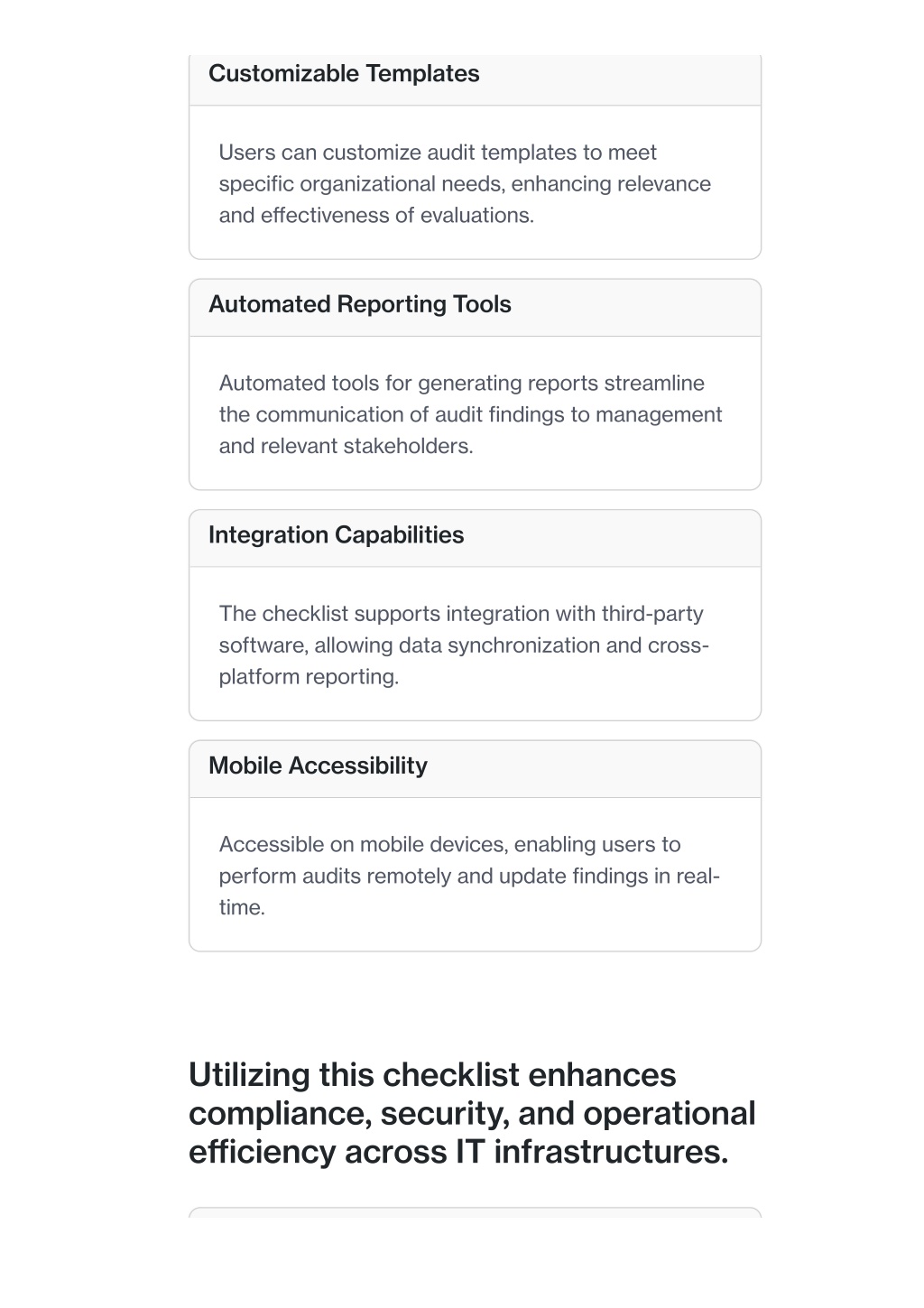
Task: Select the Mobile Accessibility heading
Action: (318, 765)
